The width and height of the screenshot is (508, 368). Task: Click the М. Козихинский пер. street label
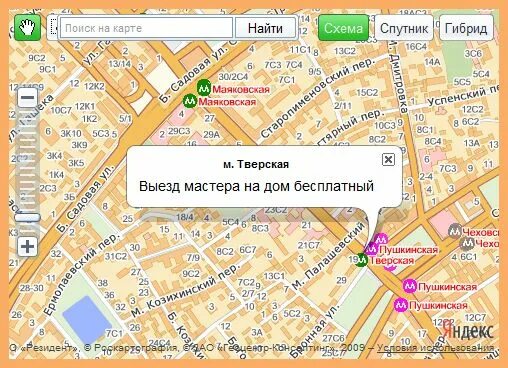point(185,290)
